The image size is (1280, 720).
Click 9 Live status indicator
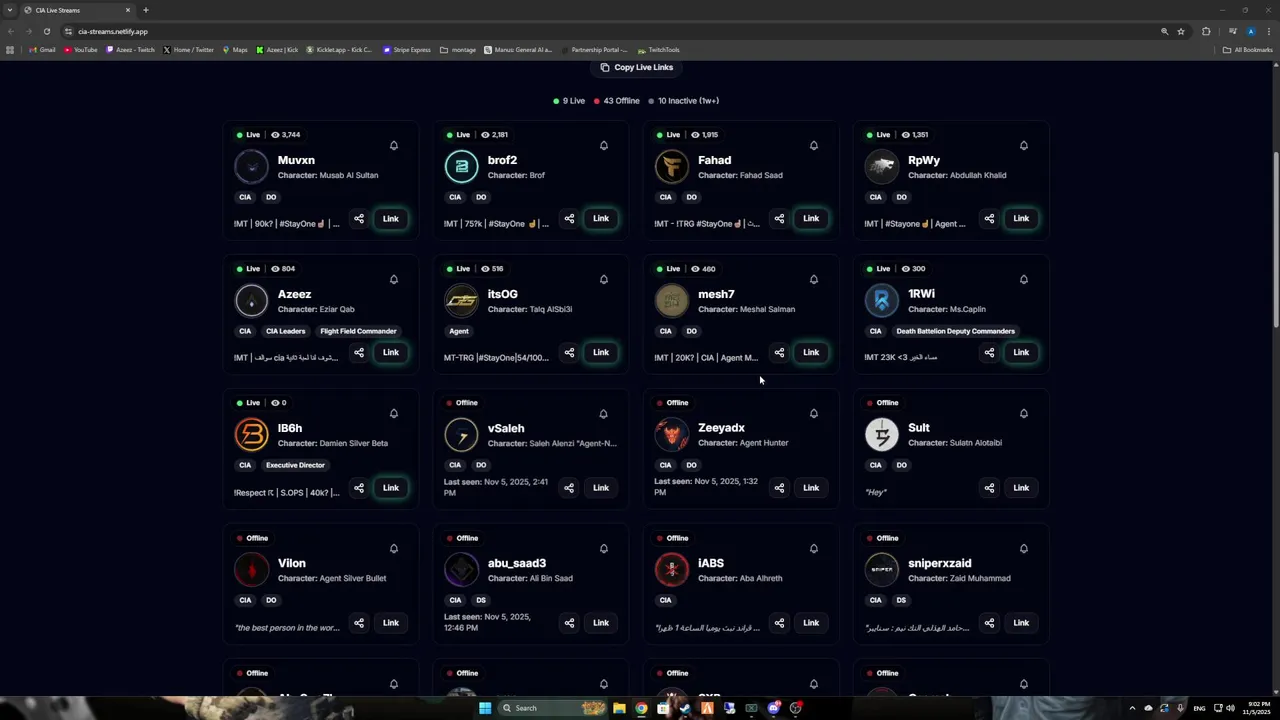(x=570, y=101)
